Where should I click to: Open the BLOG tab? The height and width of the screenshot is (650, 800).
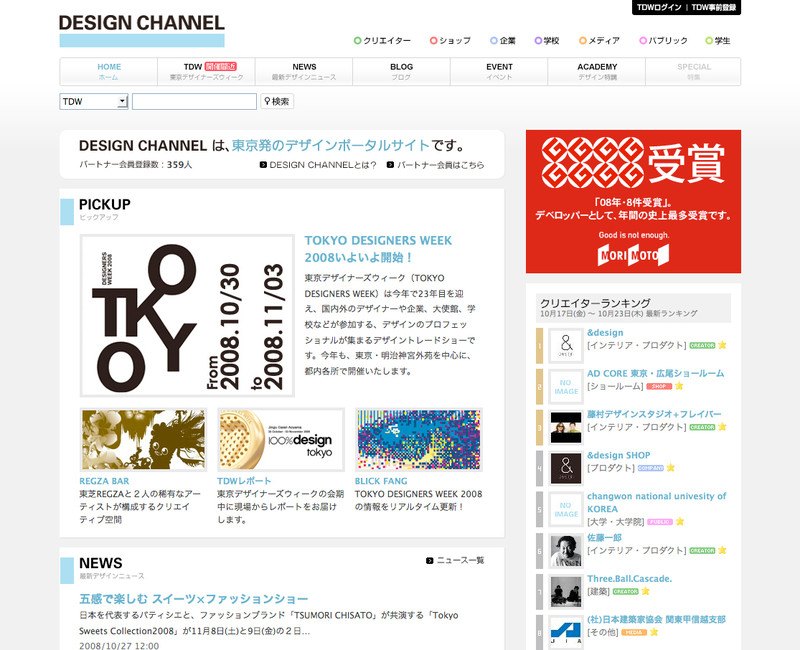[402, 71]
